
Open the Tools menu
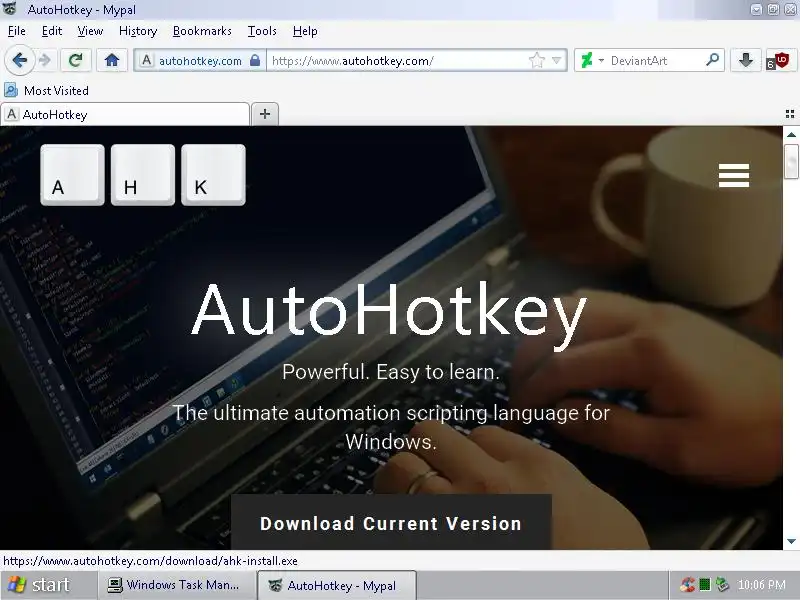[x=262, y=31]
